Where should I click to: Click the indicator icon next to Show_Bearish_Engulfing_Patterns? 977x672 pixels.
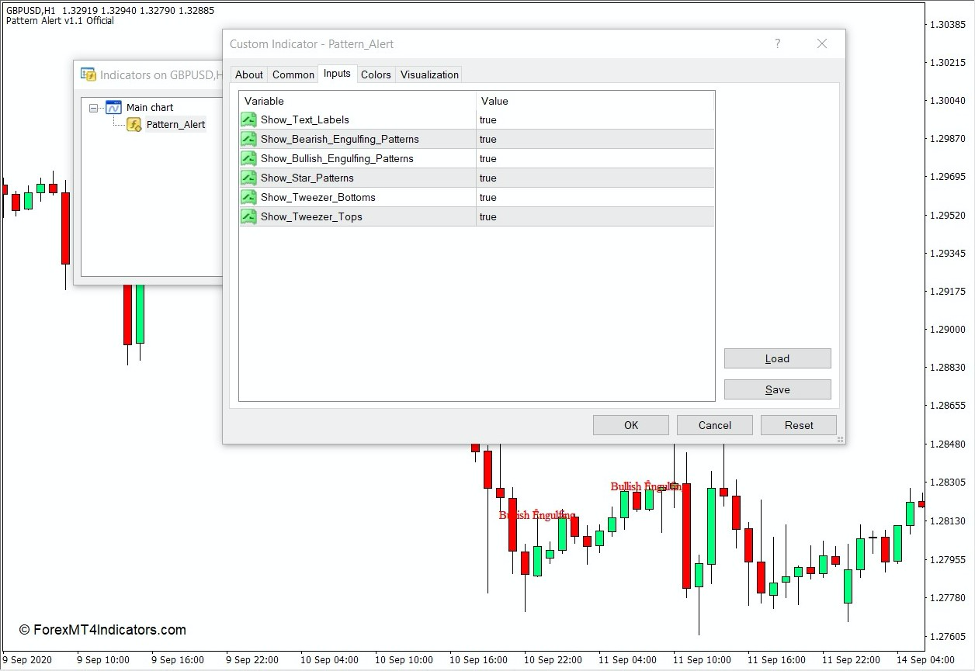(x=248, y=139)
